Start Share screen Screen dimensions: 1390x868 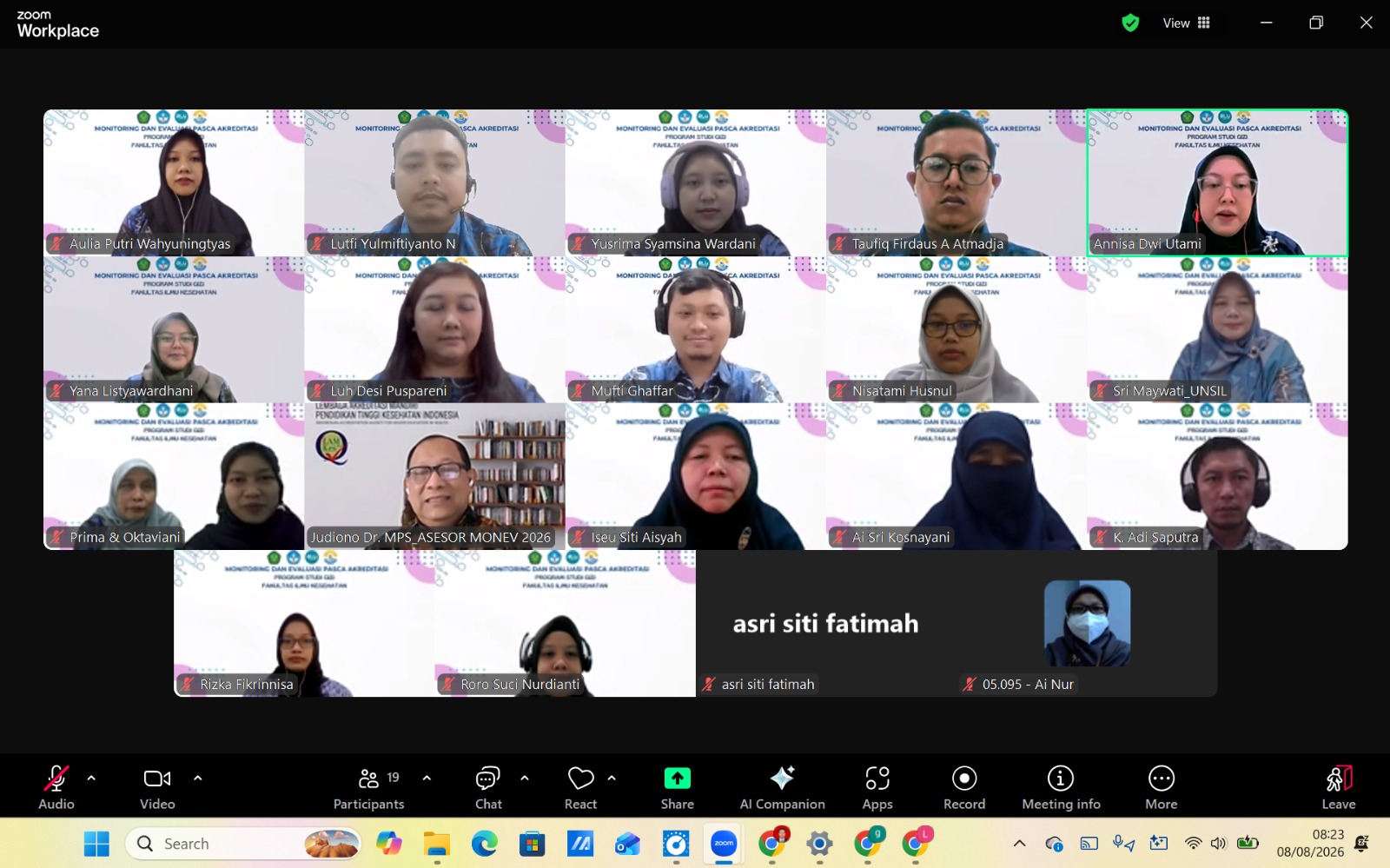pyautogui.click(x=677, y=789)
